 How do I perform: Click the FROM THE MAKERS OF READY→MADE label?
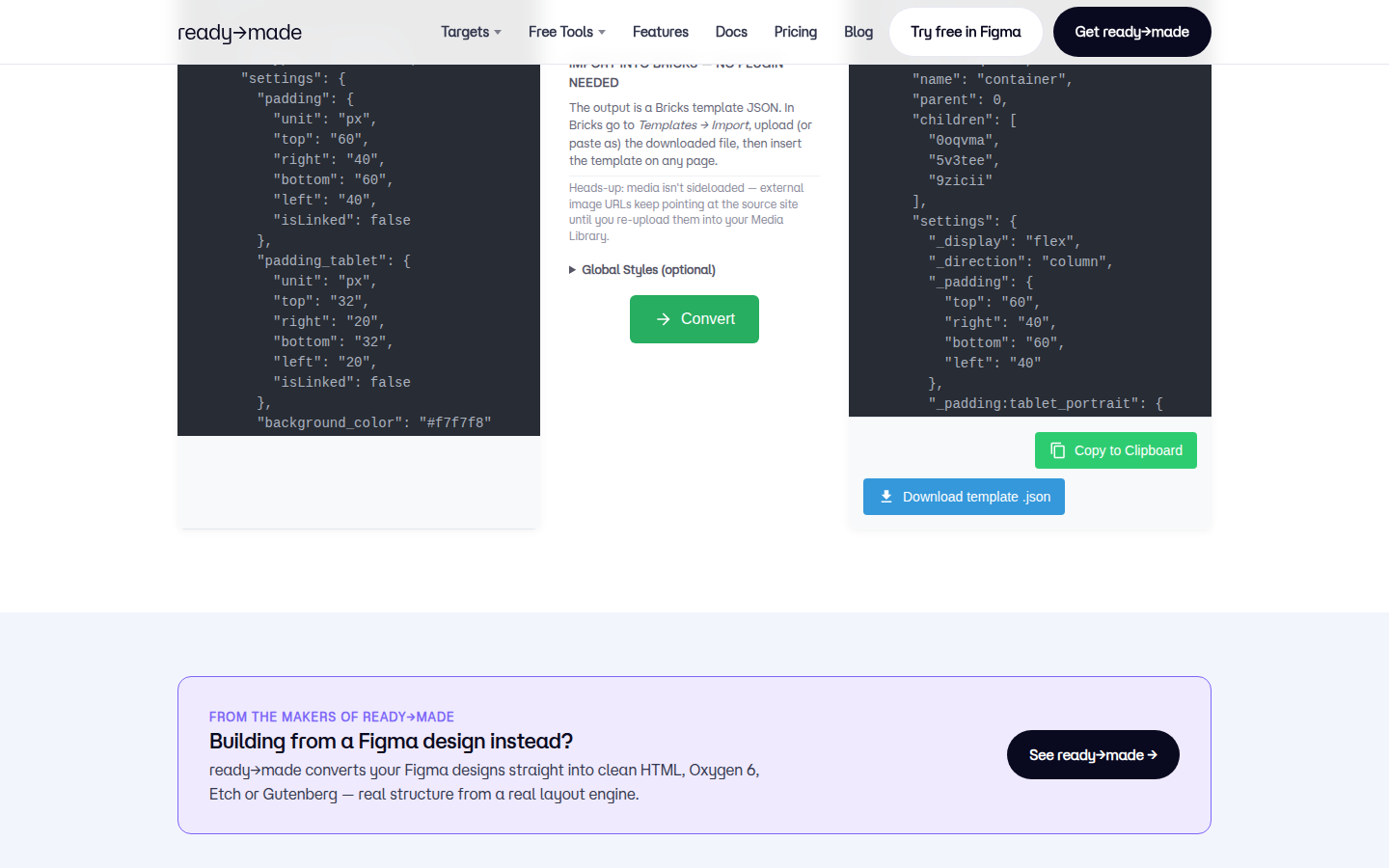(332, 717)
